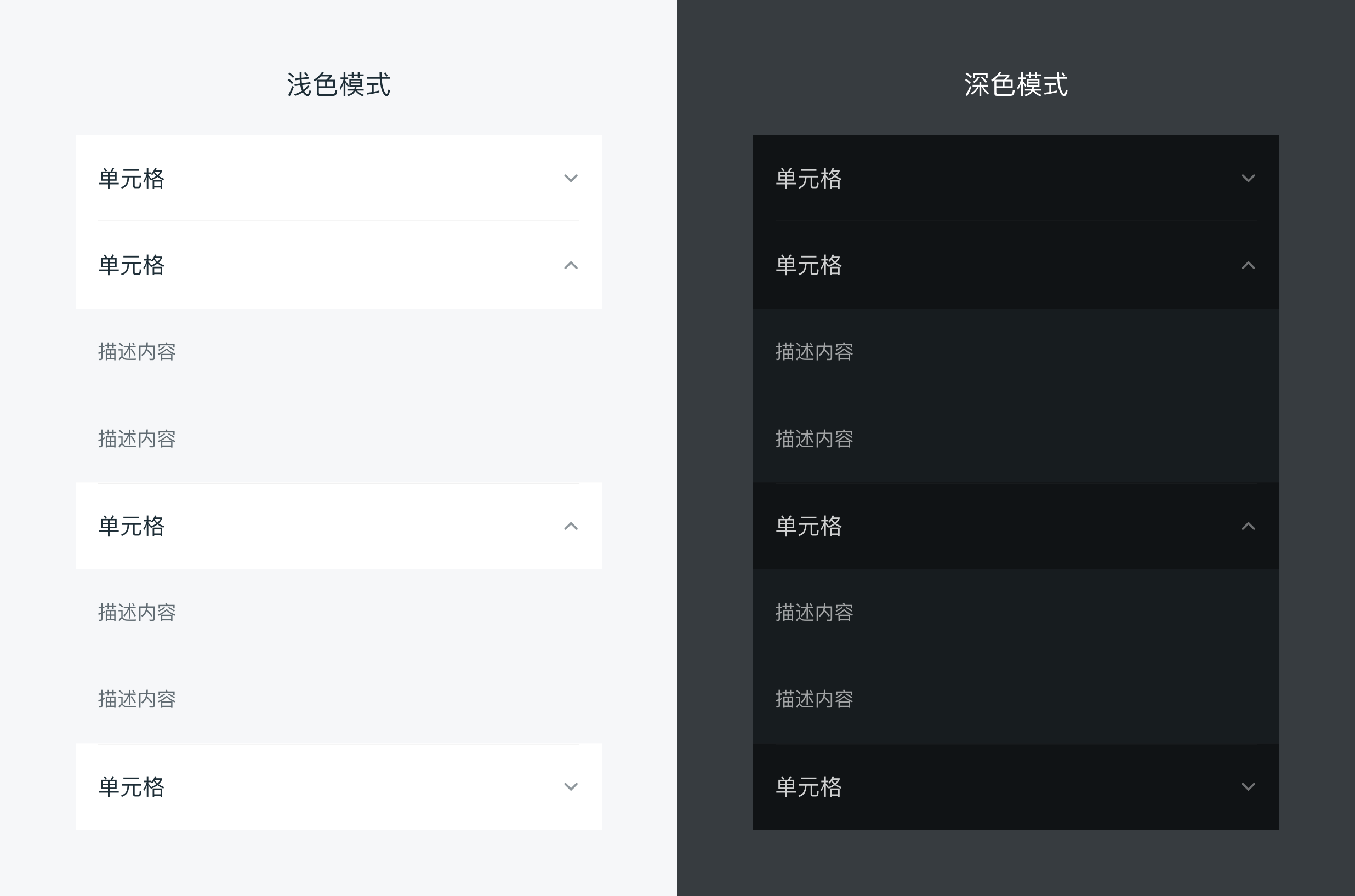Expand first light-mode cell chevron
This screenshot has width=1355, height=896.
[571, 178]
